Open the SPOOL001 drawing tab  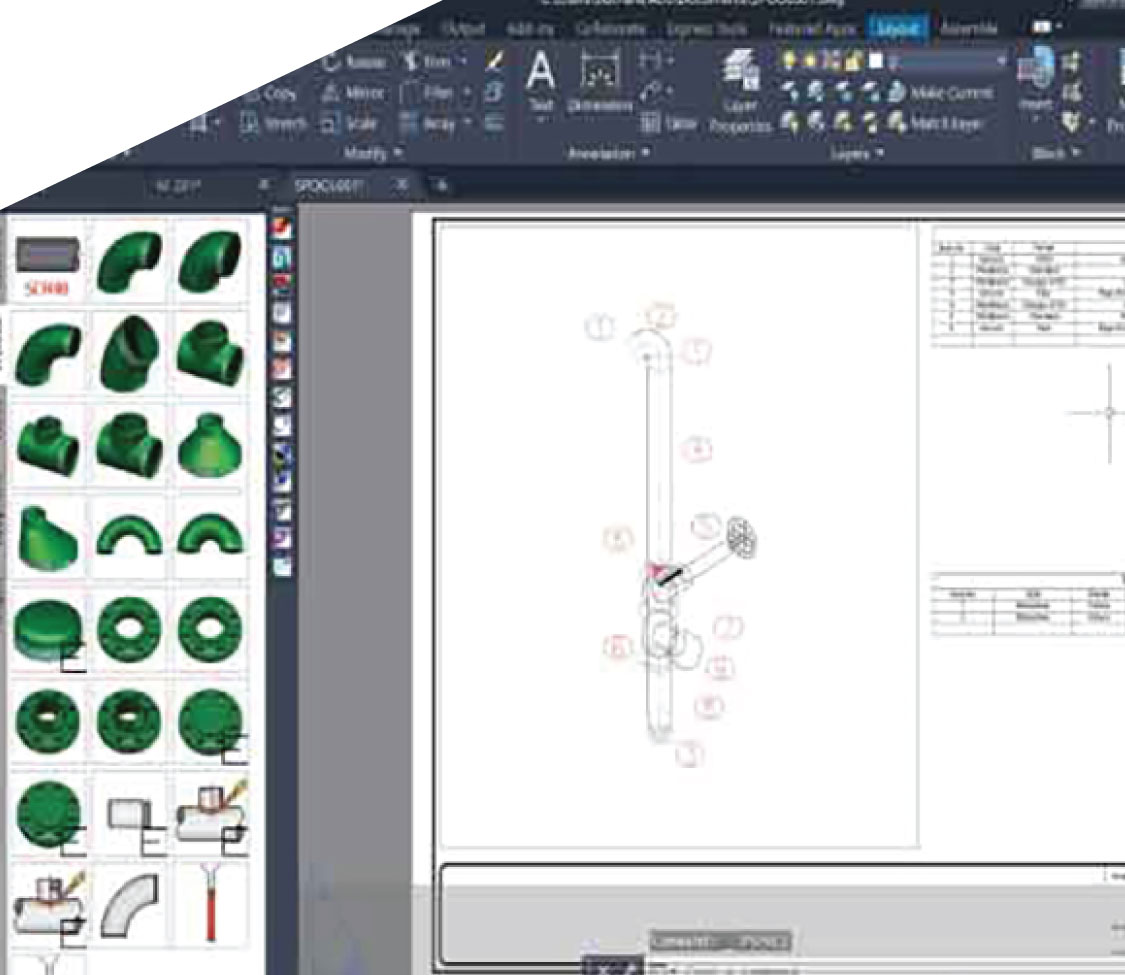click(329, 186)
